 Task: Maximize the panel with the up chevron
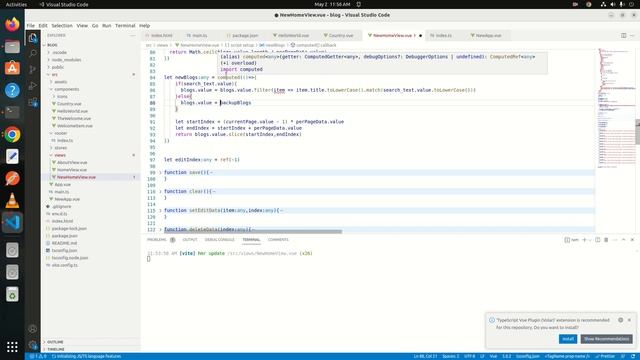tap(623, 240)
